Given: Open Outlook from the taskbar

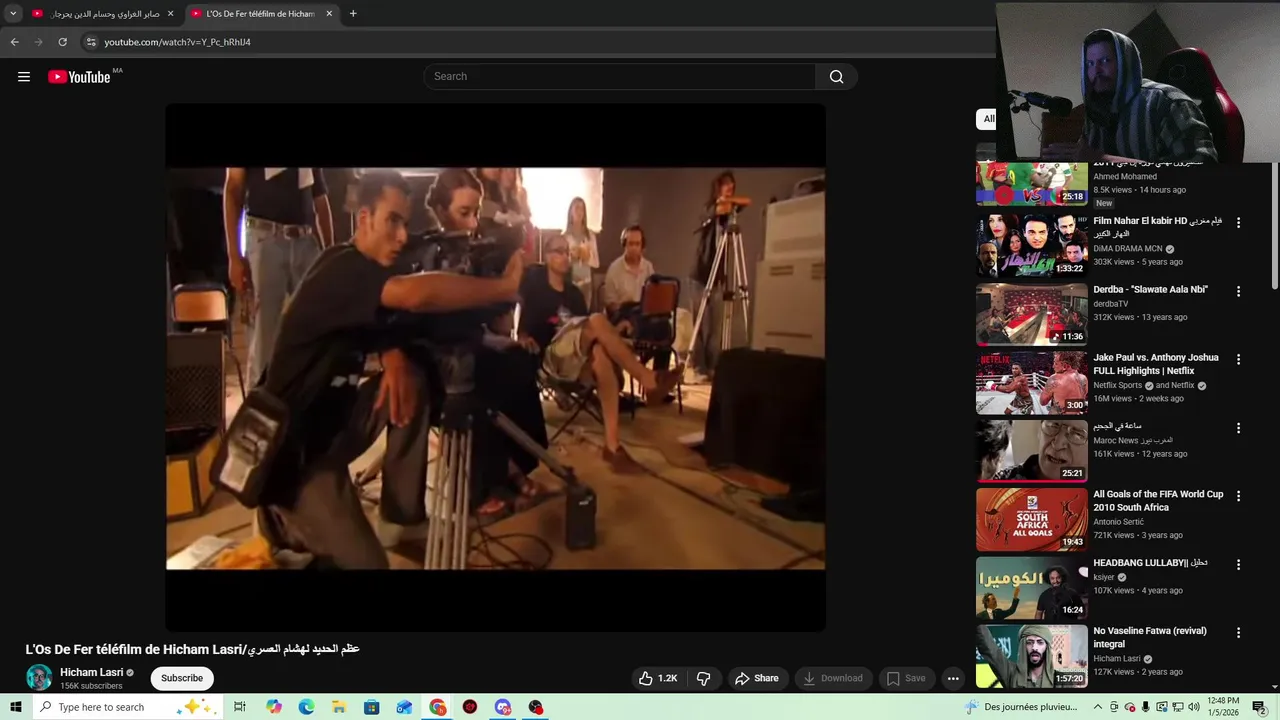Looking at the screenshot, I should point(404,707).
